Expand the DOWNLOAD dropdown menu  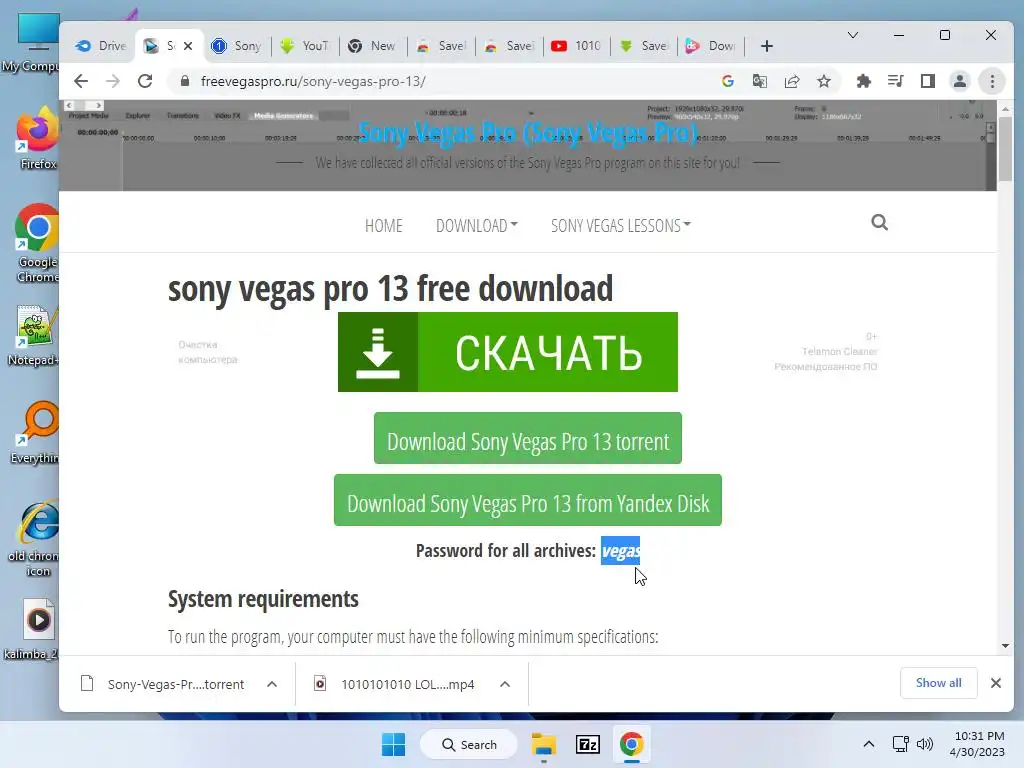(x=476, y=226)
